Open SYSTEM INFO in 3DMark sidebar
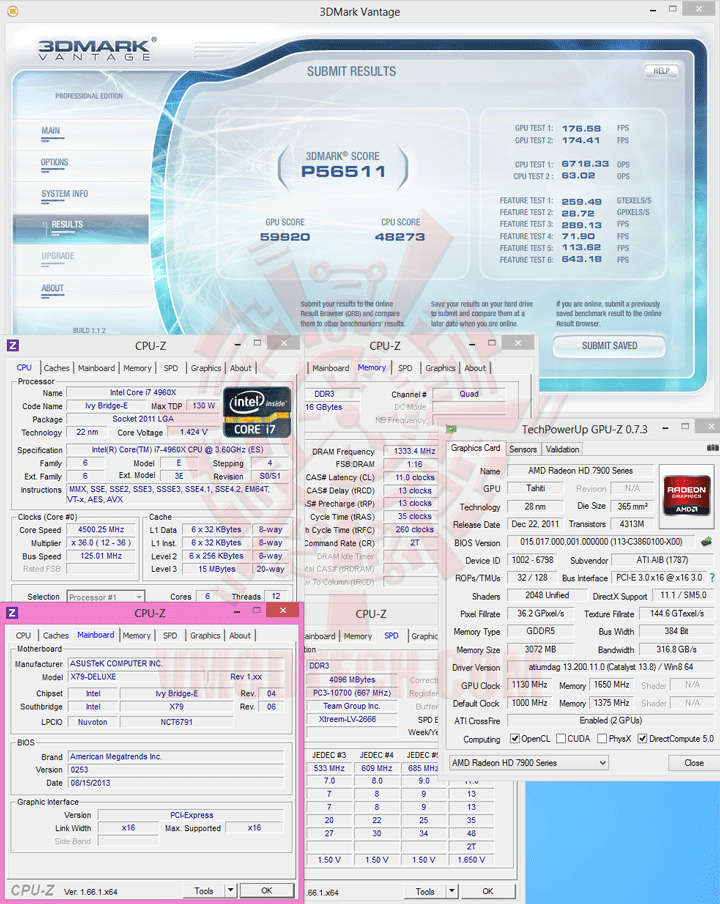Image resolution: width=720 pixels, height=904 pixels. (65, 194)
